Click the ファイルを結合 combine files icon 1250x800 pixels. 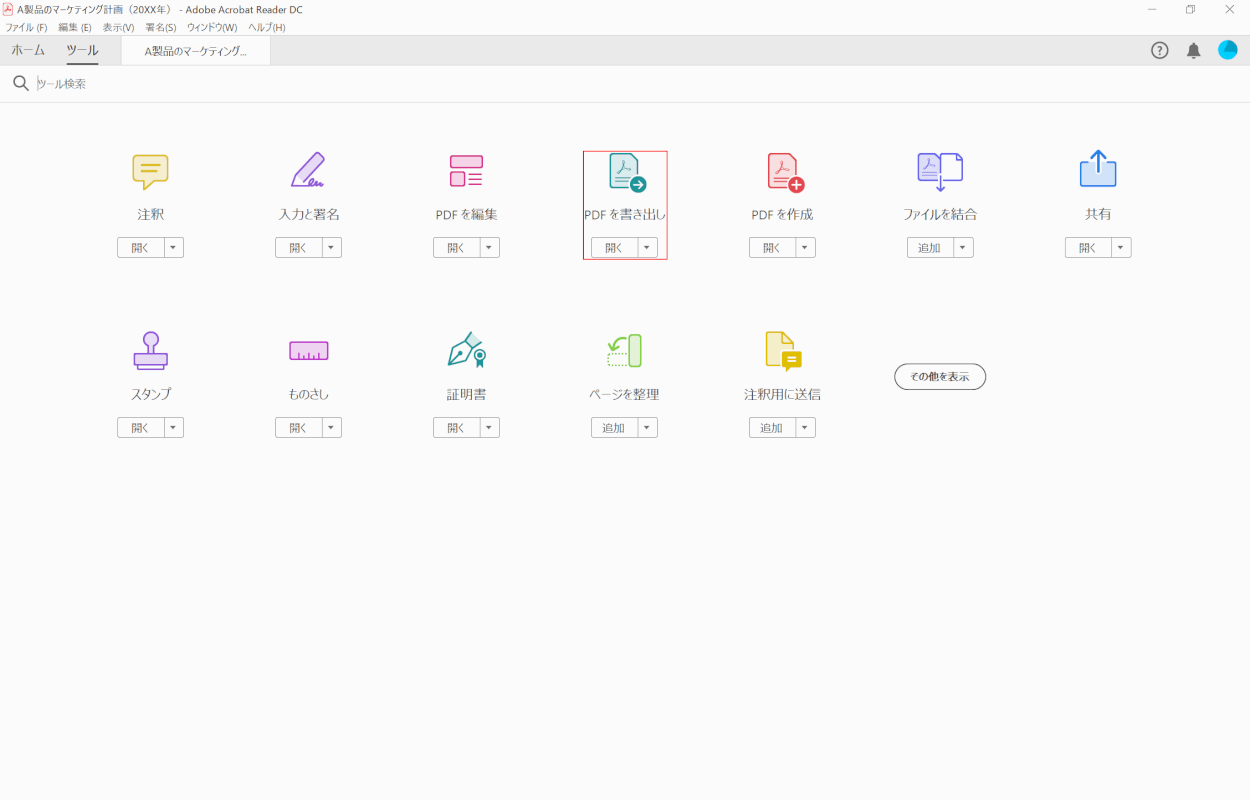point(940,172)
